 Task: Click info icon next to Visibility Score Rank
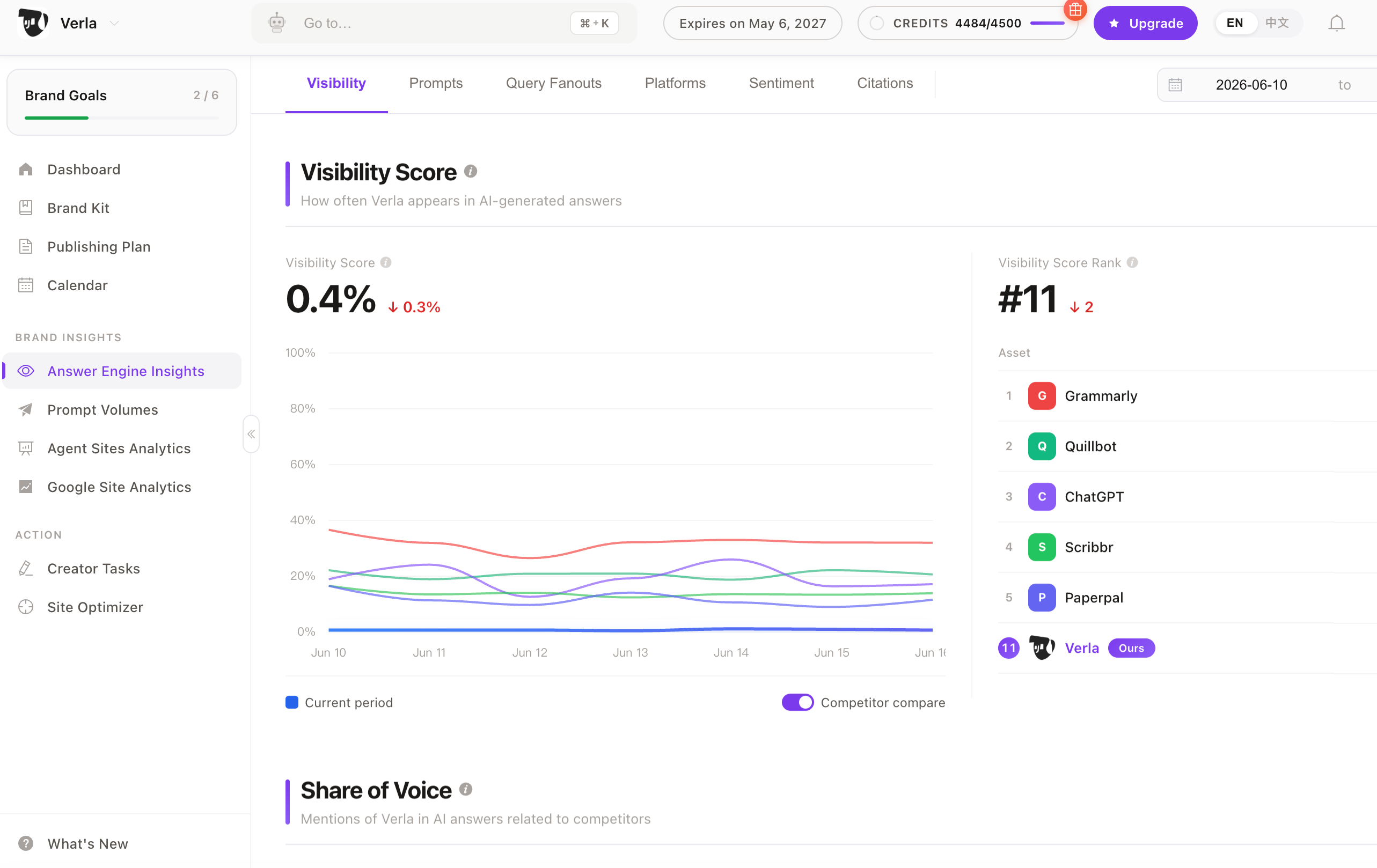[x=1132, y=262]
